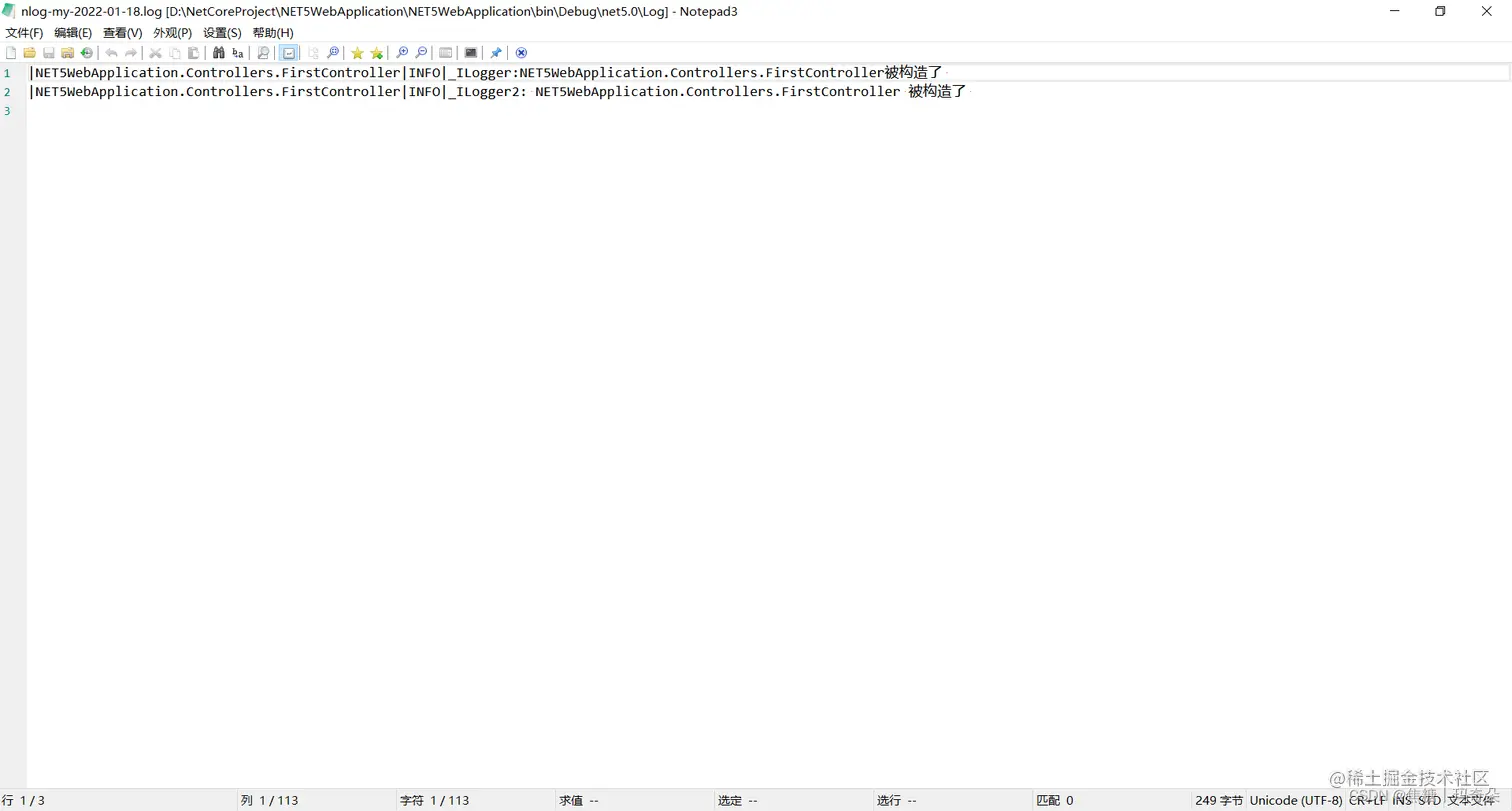This screenshot has width=1512, height=811.
Task: Open Replace with the 'b-a' icon
Action: point(237,53)
